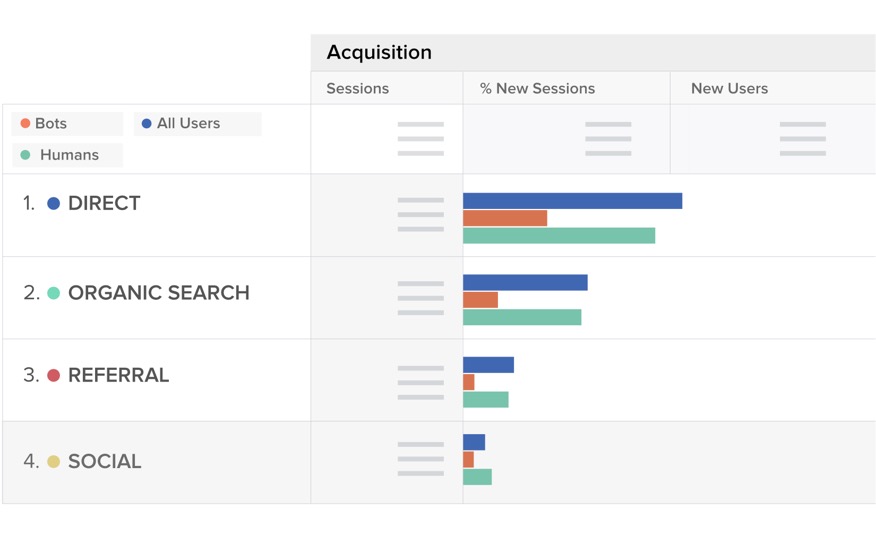Select the New Users column header
876x536 pixels.
coord(729,88)
